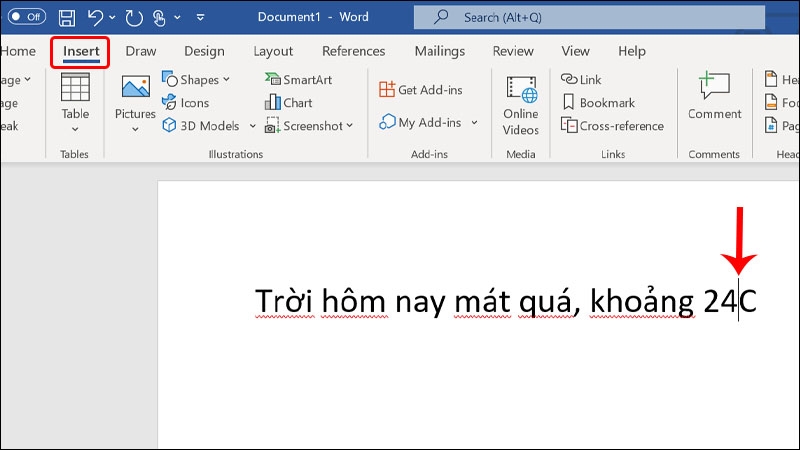Click the Redo/Repeat icon
800x450 pixels.
(134, 18)
